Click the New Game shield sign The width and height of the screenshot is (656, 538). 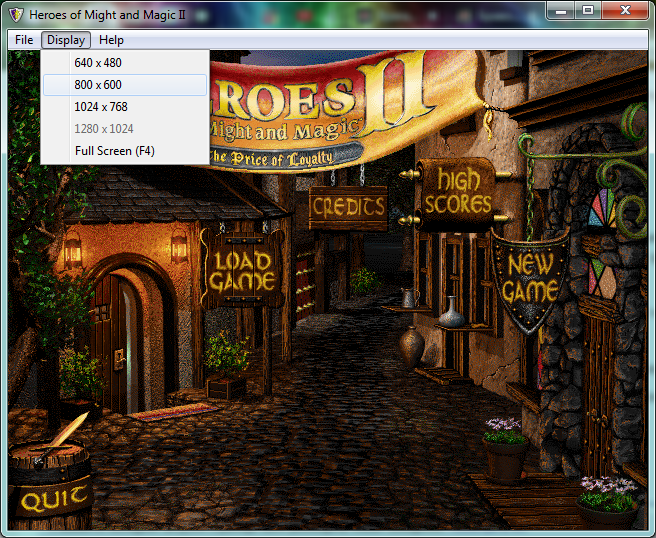(530, 280)
